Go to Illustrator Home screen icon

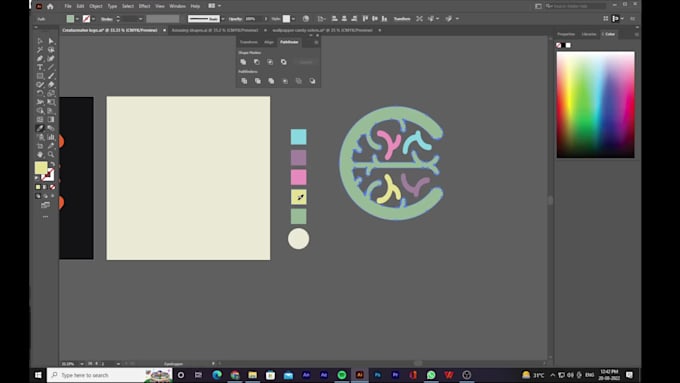tap(50, 6)
